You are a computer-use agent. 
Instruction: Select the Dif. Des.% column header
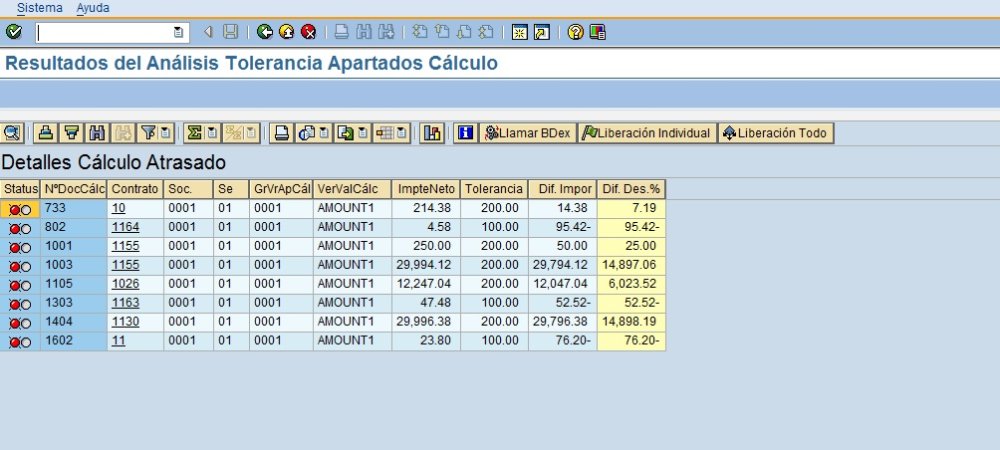[x=631, y=189]
